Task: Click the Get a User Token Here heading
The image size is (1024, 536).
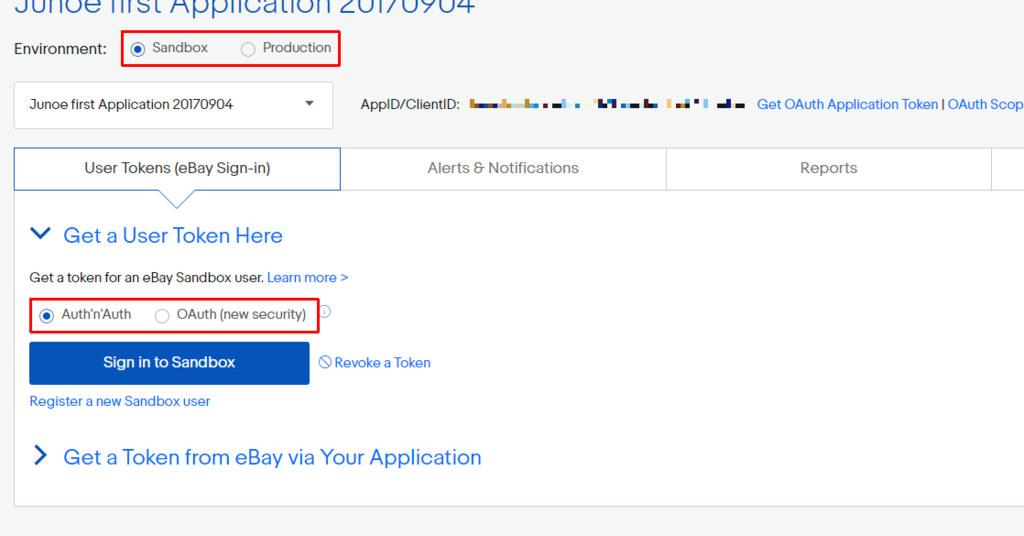Action: (x=173, y=236)
